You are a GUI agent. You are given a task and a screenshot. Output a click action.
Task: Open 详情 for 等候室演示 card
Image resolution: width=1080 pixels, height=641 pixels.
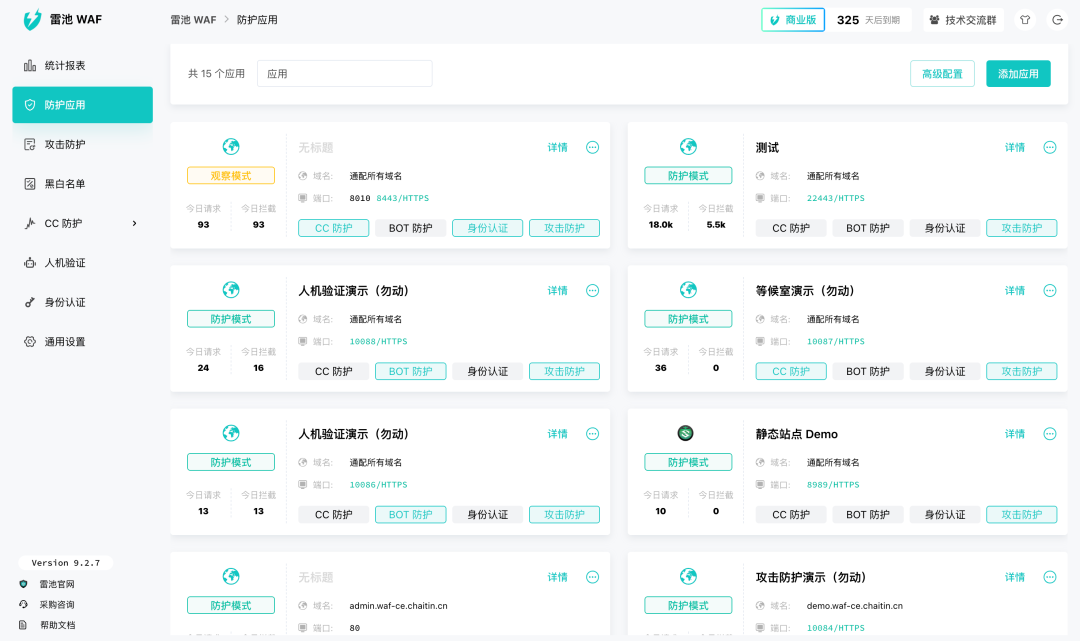[x=1015, y=291]
